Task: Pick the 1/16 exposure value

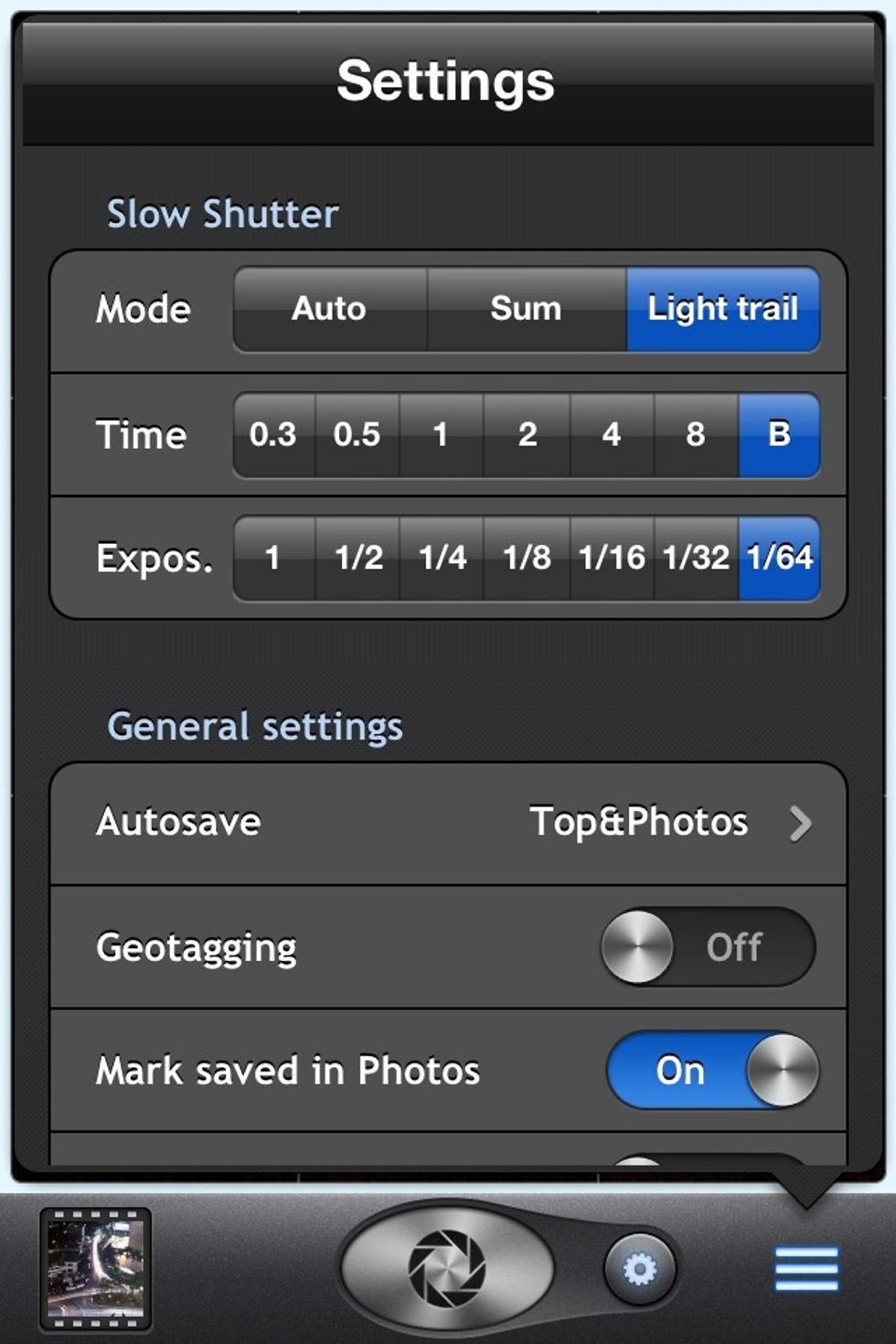Action: [612, 558]
